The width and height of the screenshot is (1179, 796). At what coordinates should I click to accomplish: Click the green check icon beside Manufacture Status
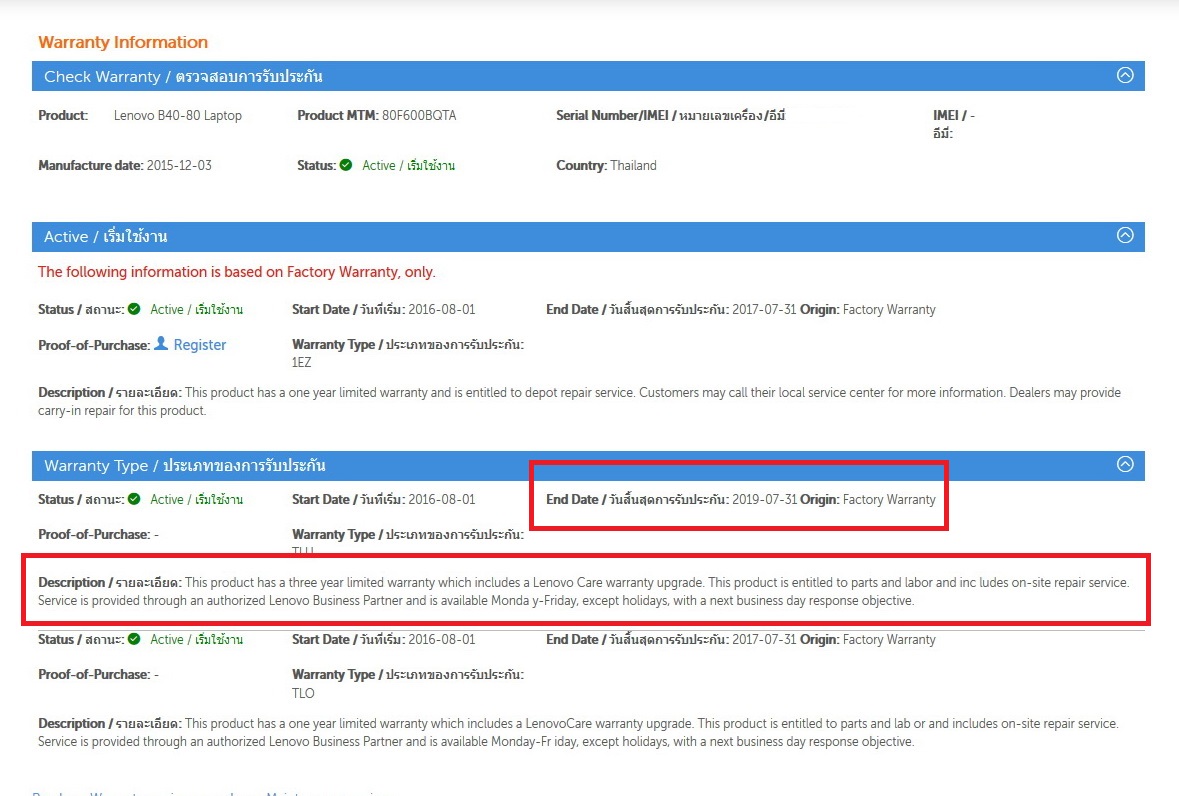point(346,165)
